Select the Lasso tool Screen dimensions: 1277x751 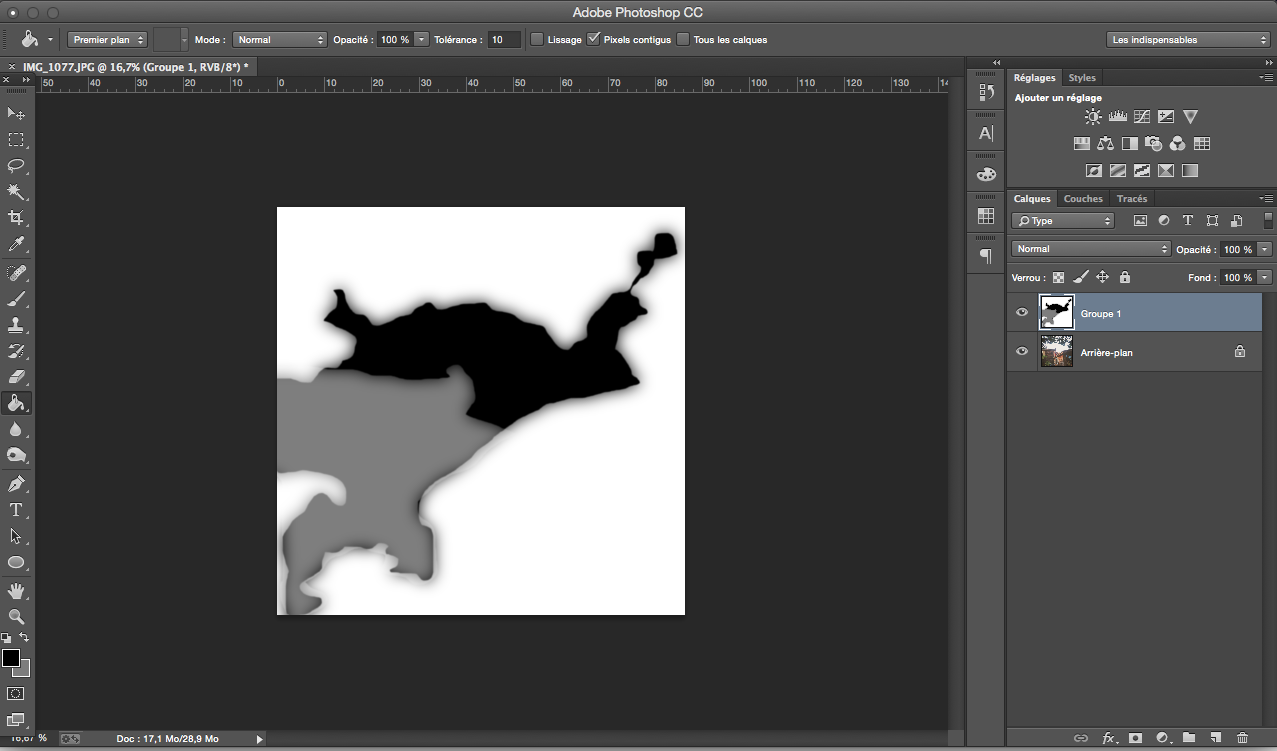point(16,166)
